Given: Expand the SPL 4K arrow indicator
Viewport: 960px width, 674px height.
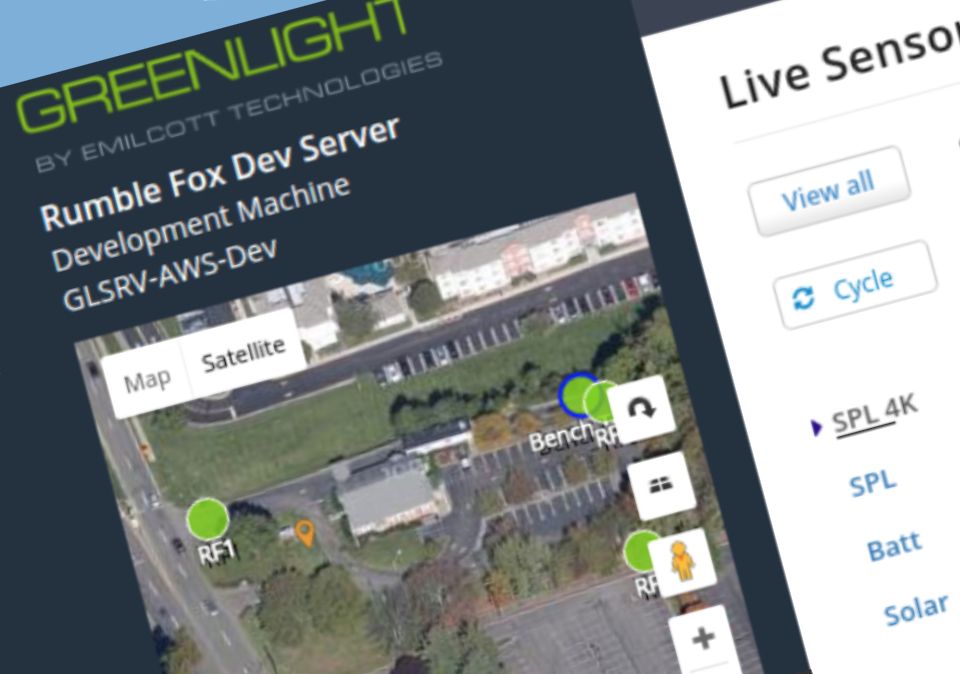Looking at the screenshot, I should coord(816,428).
